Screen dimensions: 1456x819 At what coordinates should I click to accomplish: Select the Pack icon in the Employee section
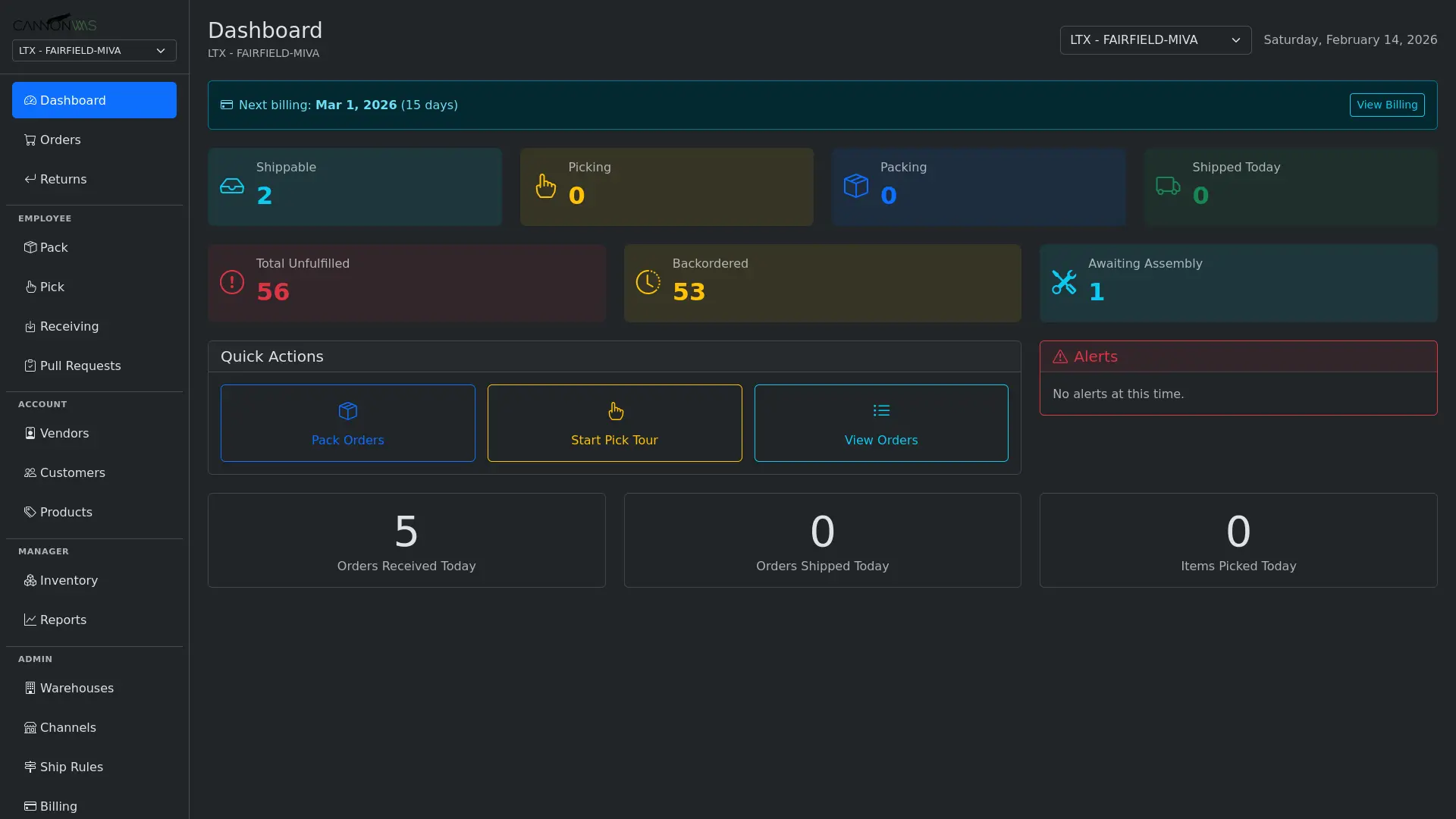(x=30, y=246)
